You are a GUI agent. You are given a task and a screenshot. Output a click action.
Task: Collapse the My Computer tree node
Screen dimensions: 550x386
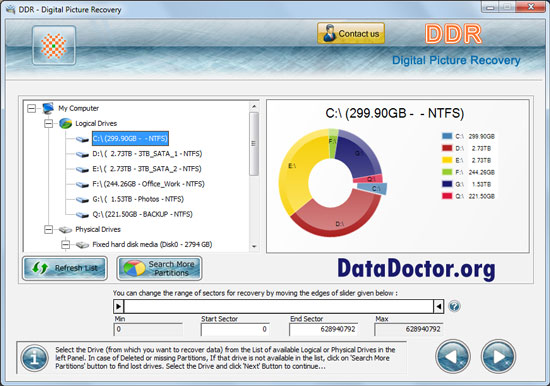pos(31,108)
